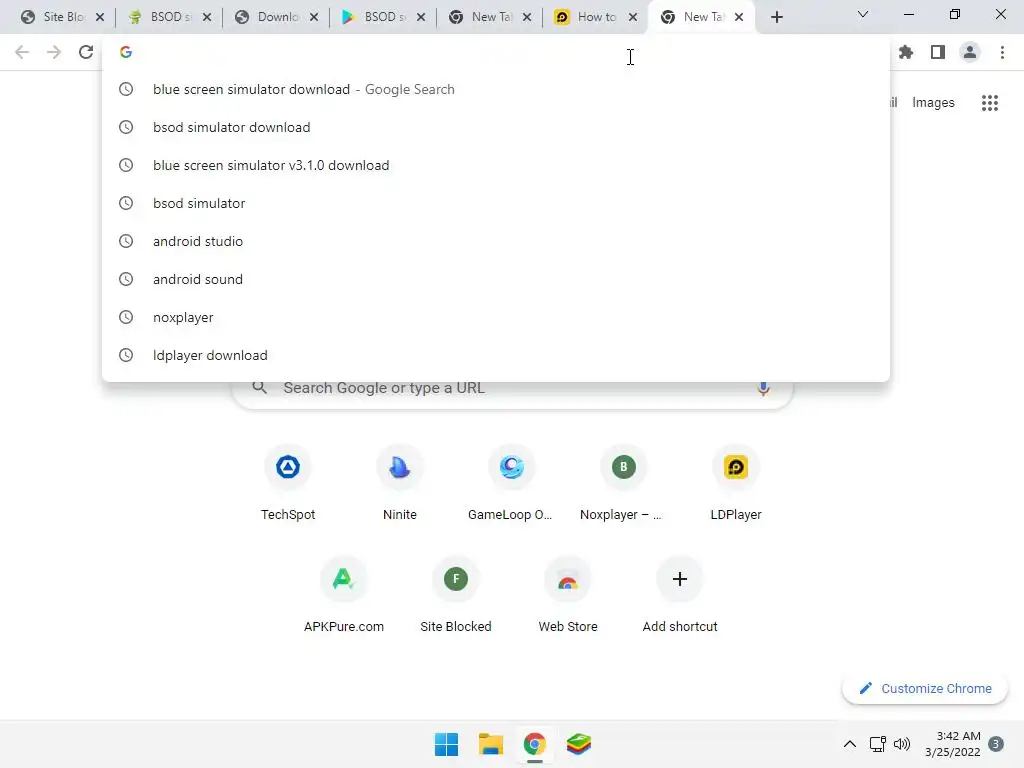Open the GameLoop shortcut
Viewport: 1024px width, 768px height.
click(x=511, y=483)
